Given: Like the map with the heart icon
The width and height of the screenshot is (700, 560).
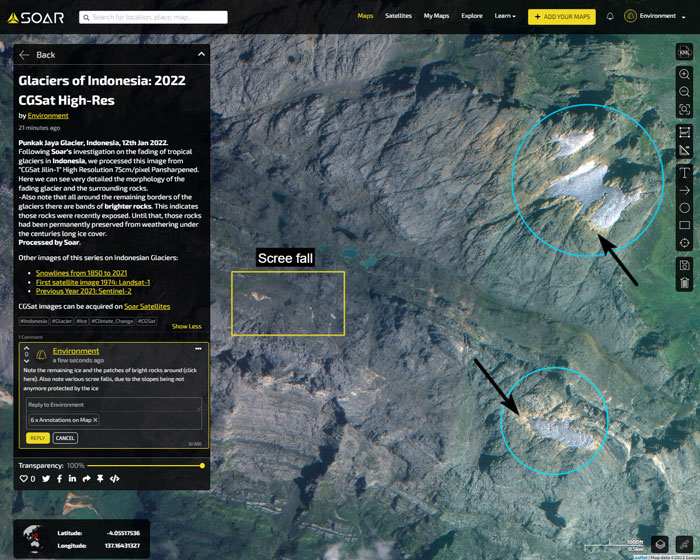Looking at the screenshot, I should coord(24,479).
